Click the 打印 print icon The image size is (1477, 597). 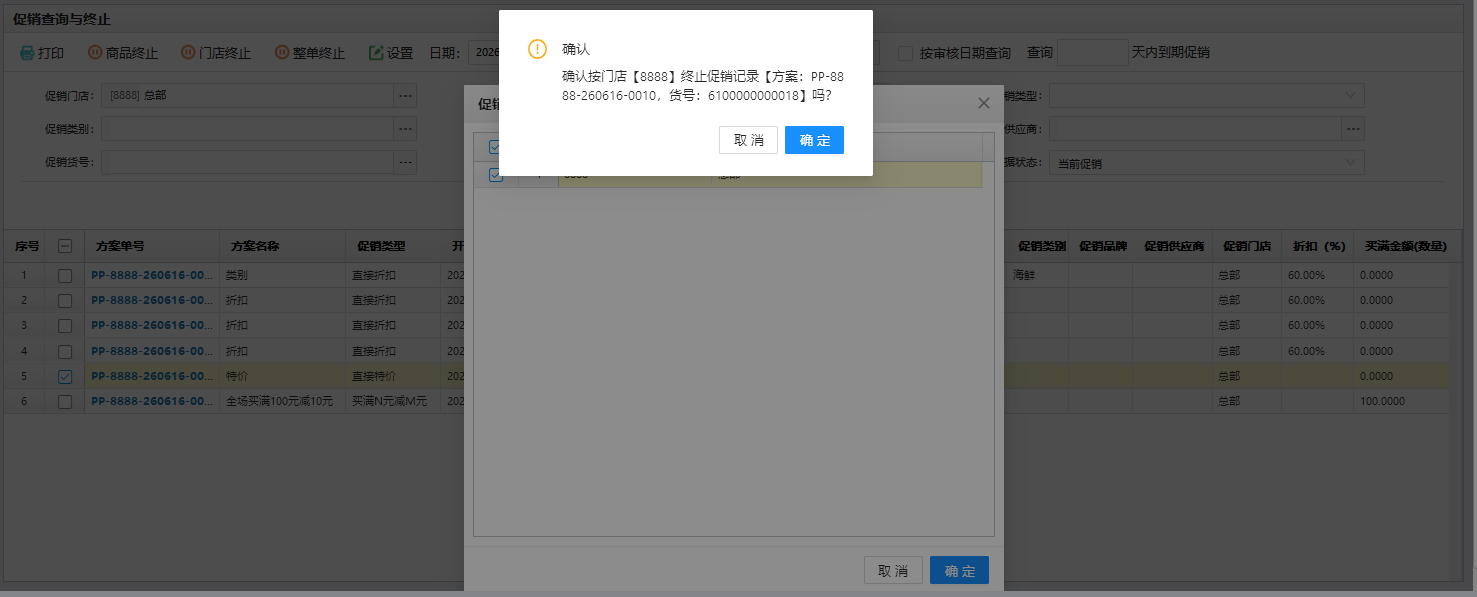(x=27, y=52)
